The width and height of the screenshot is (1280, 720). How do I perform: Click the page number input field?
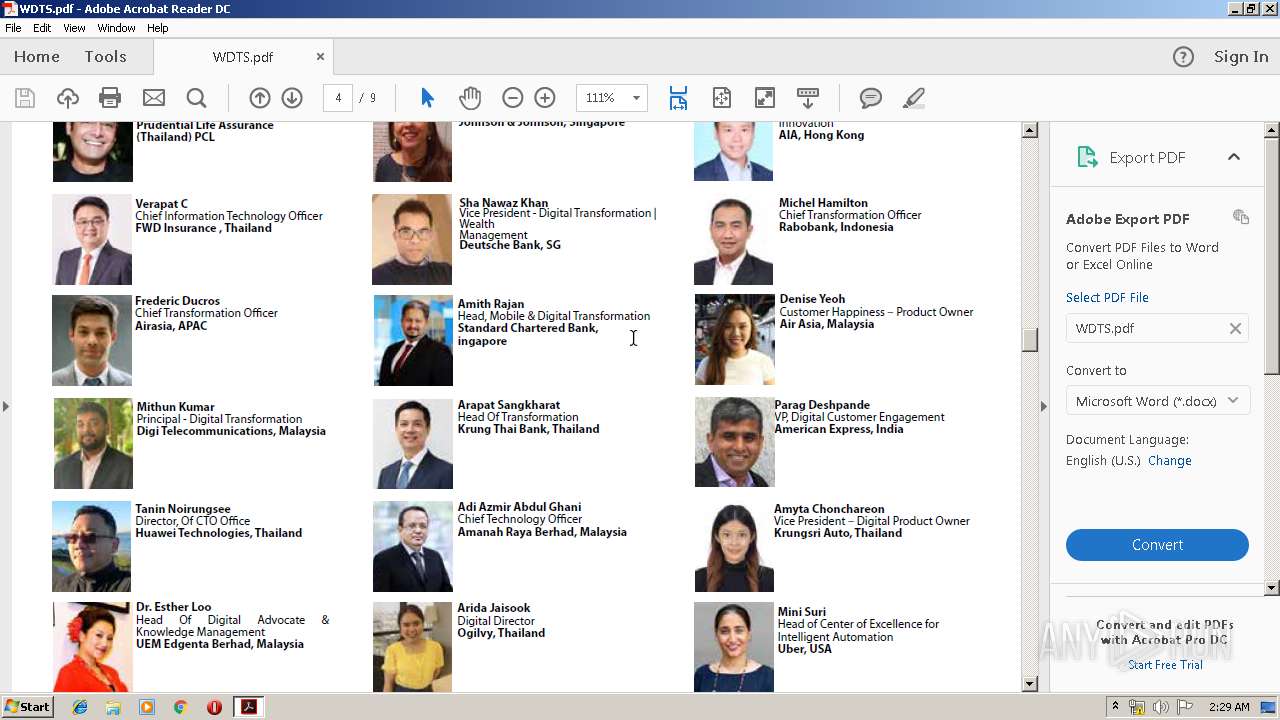point(338,98)
